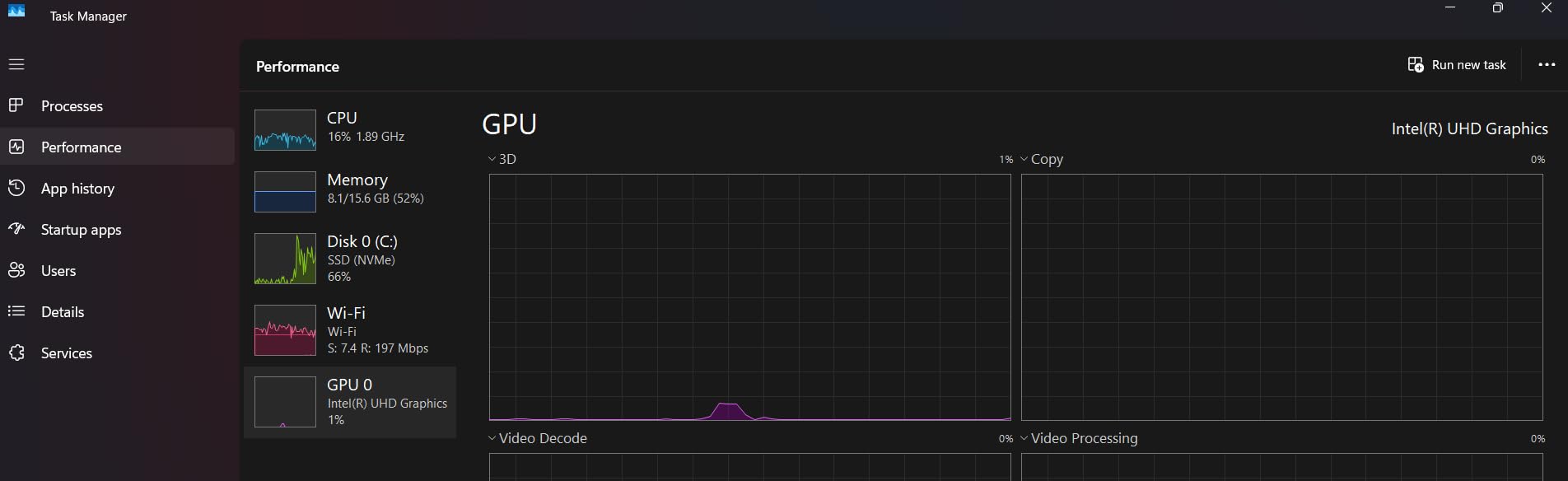The height and width of the screenshot is (481, 1568).
Task: Select the Wi-Fi mini graph thumbnail
Action: pyautogui.click(x=285, y=330)
